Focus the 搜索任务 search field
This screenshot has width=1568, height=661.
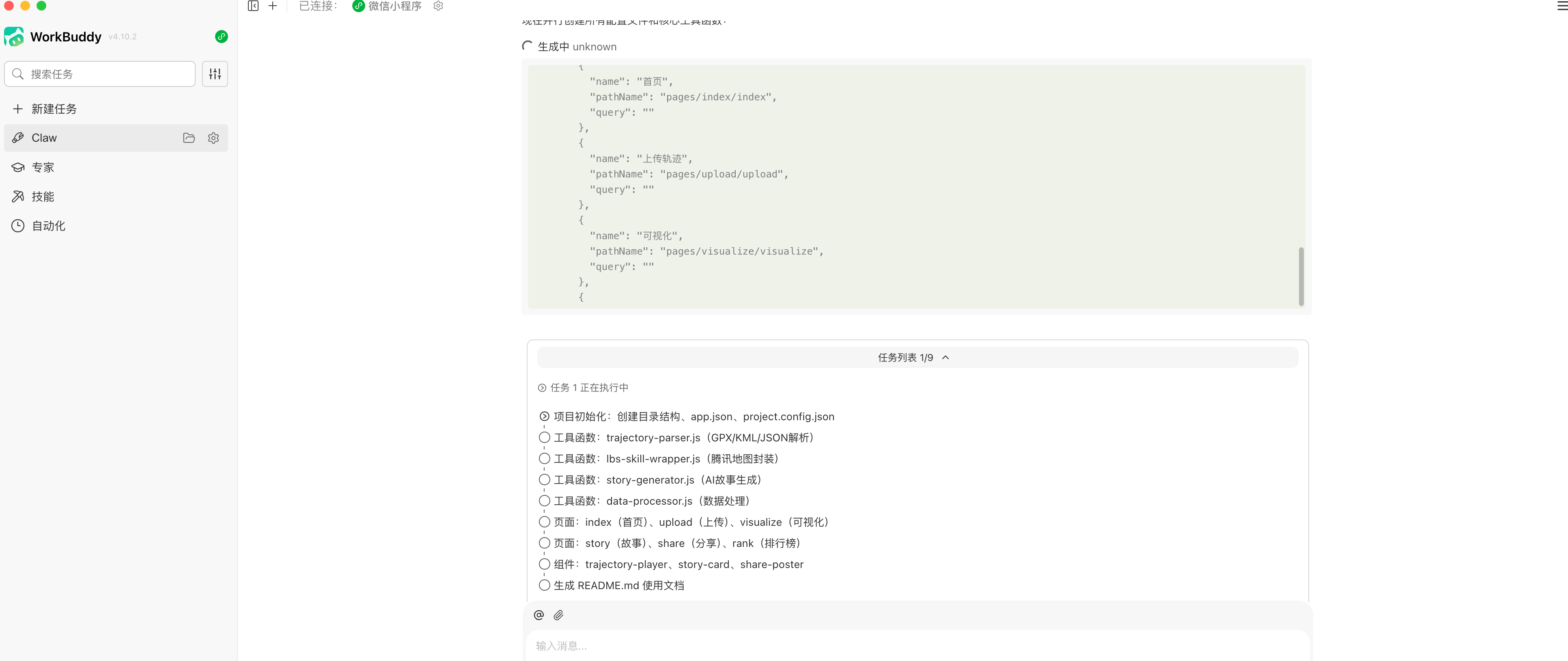[x=100, y=74]
